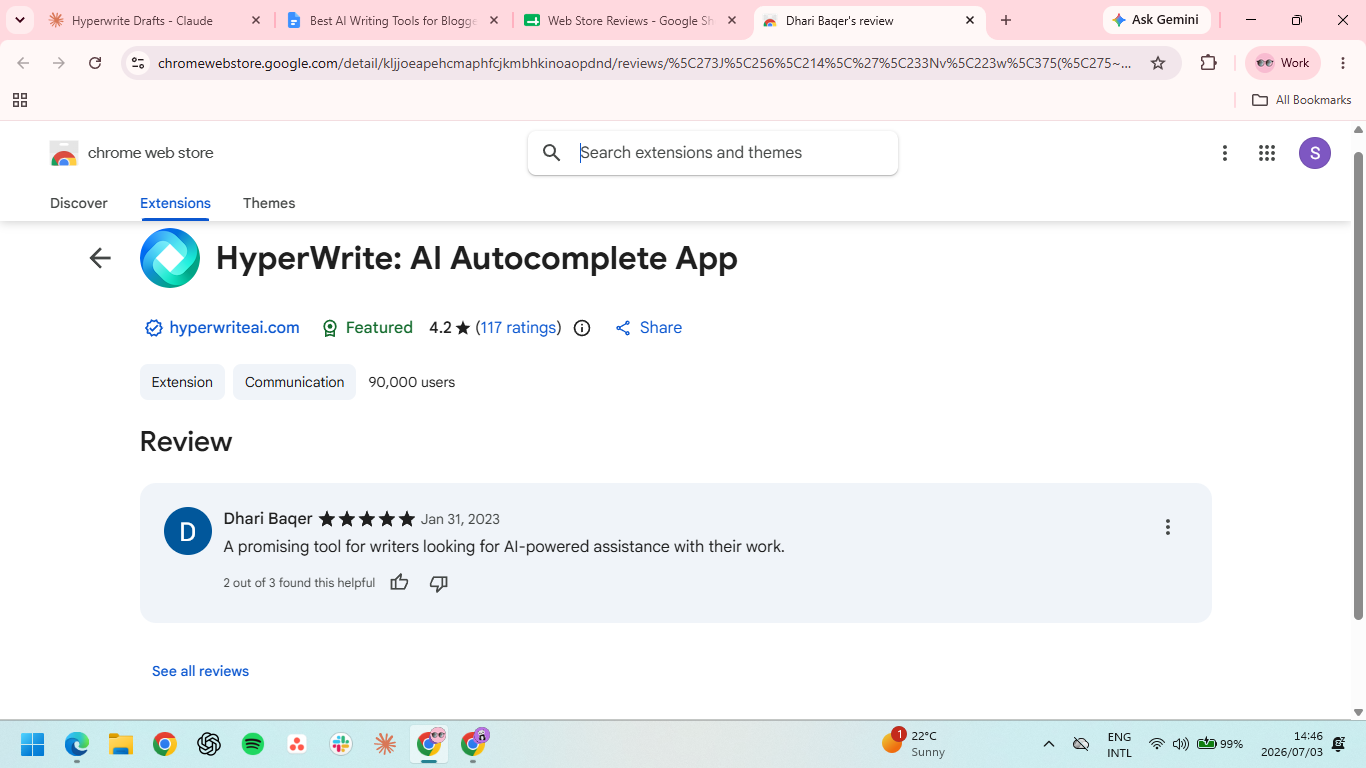Open the 117 ratings link
Image resolution: width=1366 pixels, height=768 pixels.
[518, 328]
